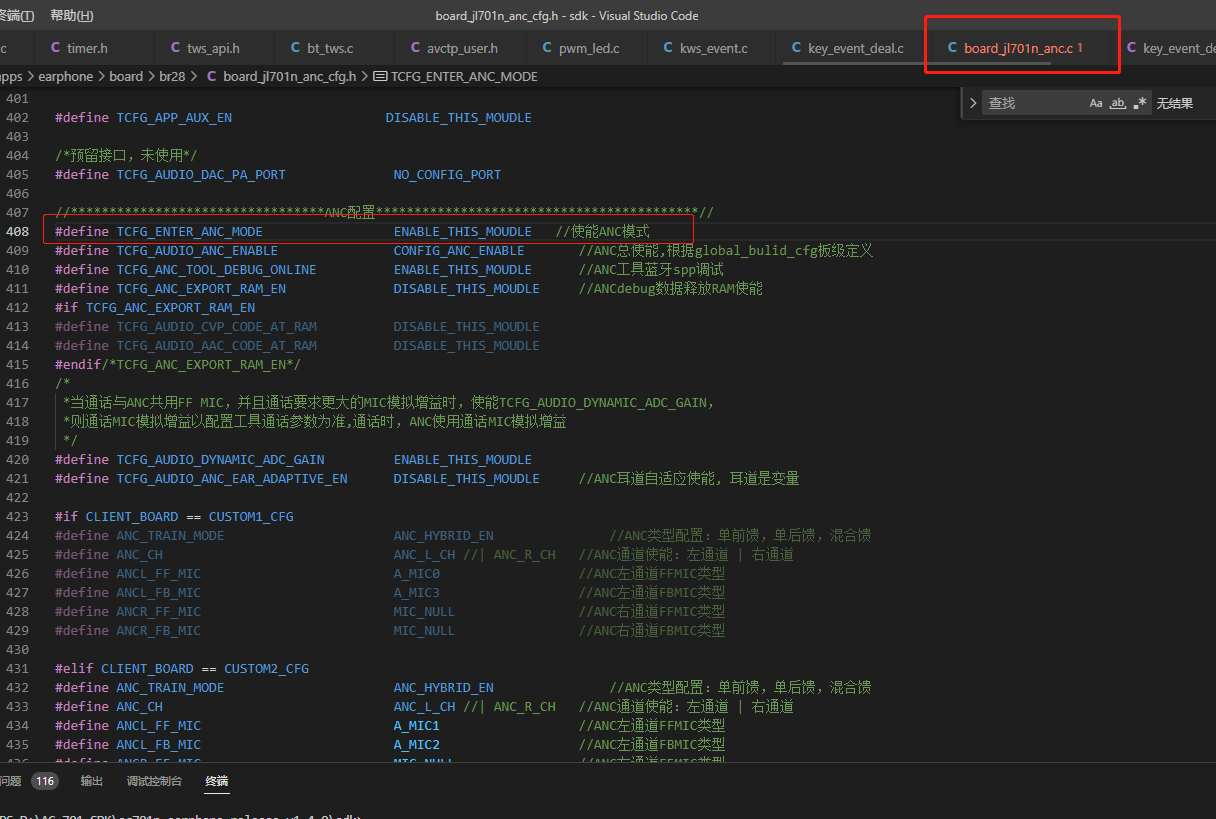Image resolution: width=1216 pixels, height=819 pixels.
Task: Open the avctp_user.h tab
Action: [x=462, y=48]
